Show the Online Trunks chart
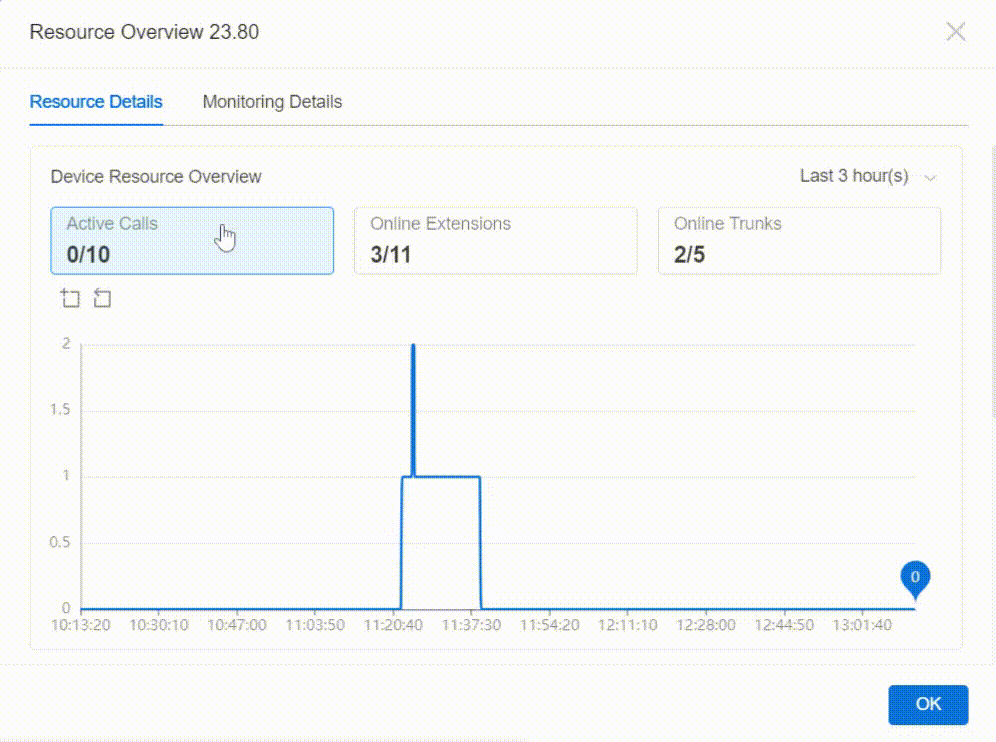The height and width of the screenshot is (742, 996). (799, 240)
